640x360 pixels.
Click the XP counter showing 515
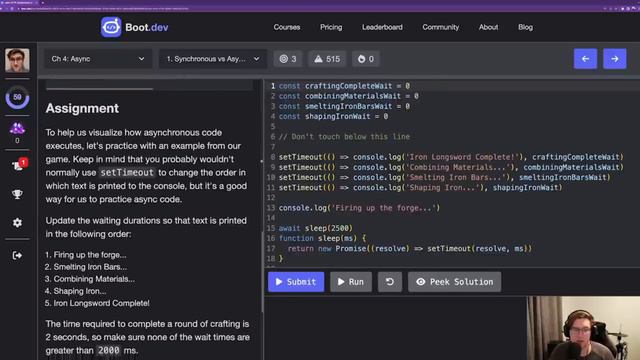coord(327,59)
